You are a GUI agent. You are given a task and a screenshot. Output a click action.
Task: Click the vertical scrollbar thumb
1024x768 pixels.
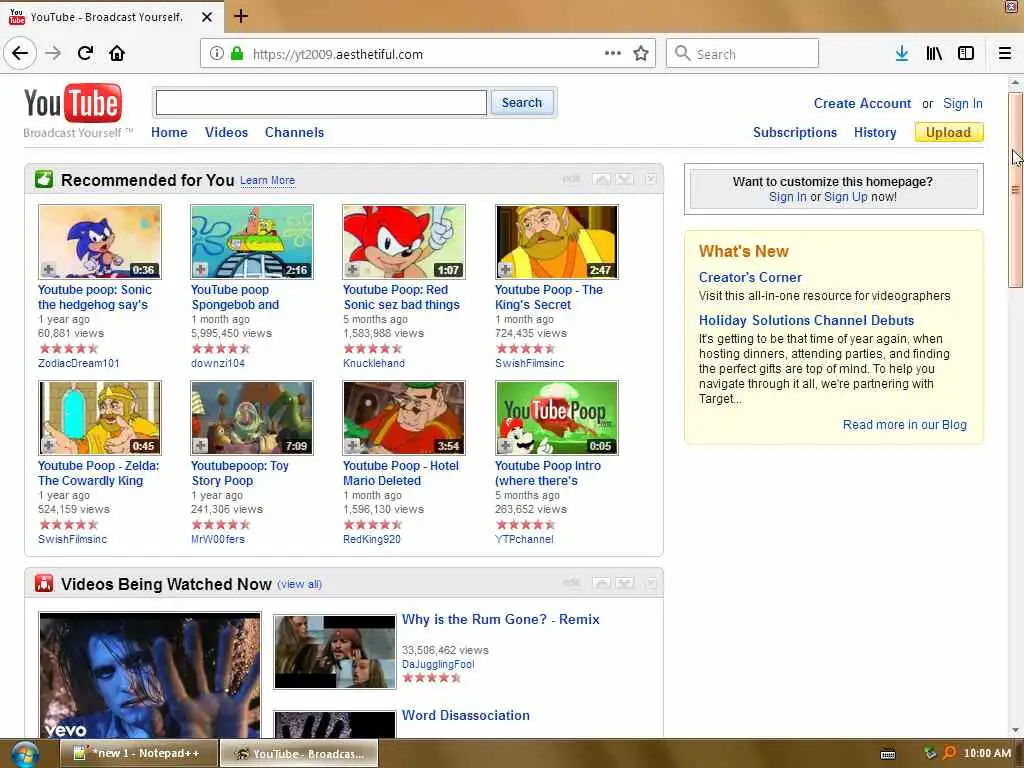1015,189
